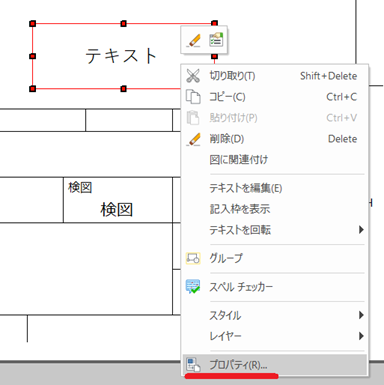Click the copy icon beside コピー

click(x=193, y=97)
